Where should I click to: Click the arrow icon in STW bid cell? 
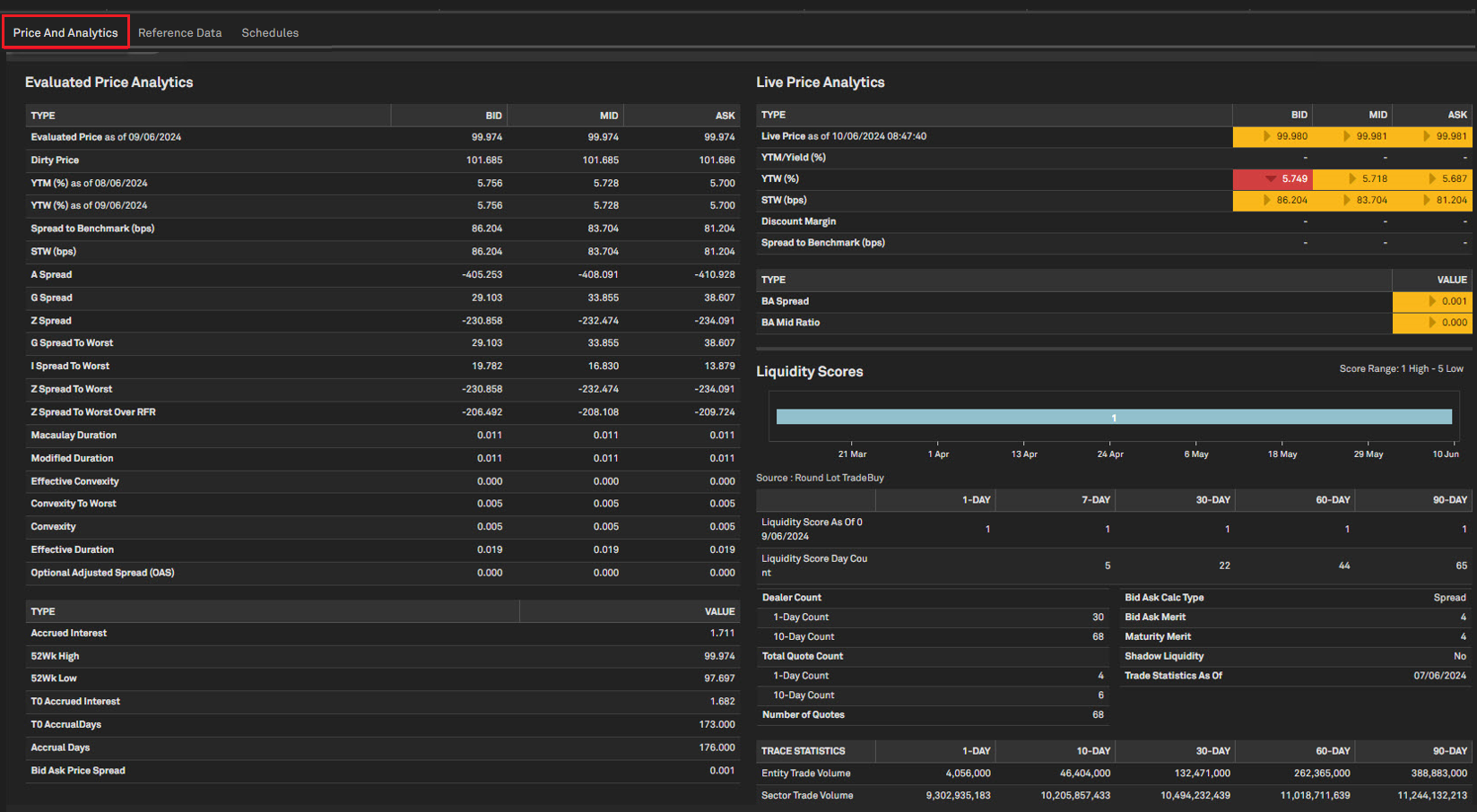(1266, 201)
